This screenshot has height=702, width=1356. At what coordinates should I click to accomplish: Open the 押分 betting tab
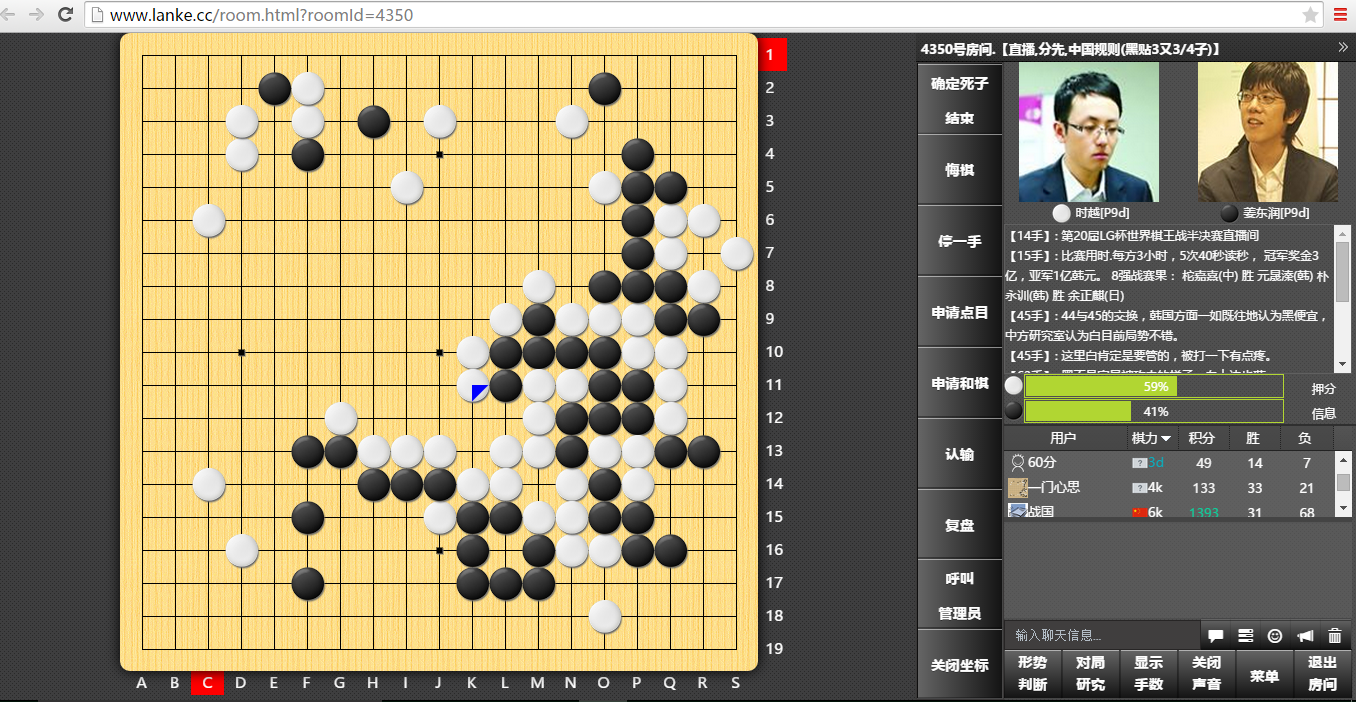[x=1324, y=388]
